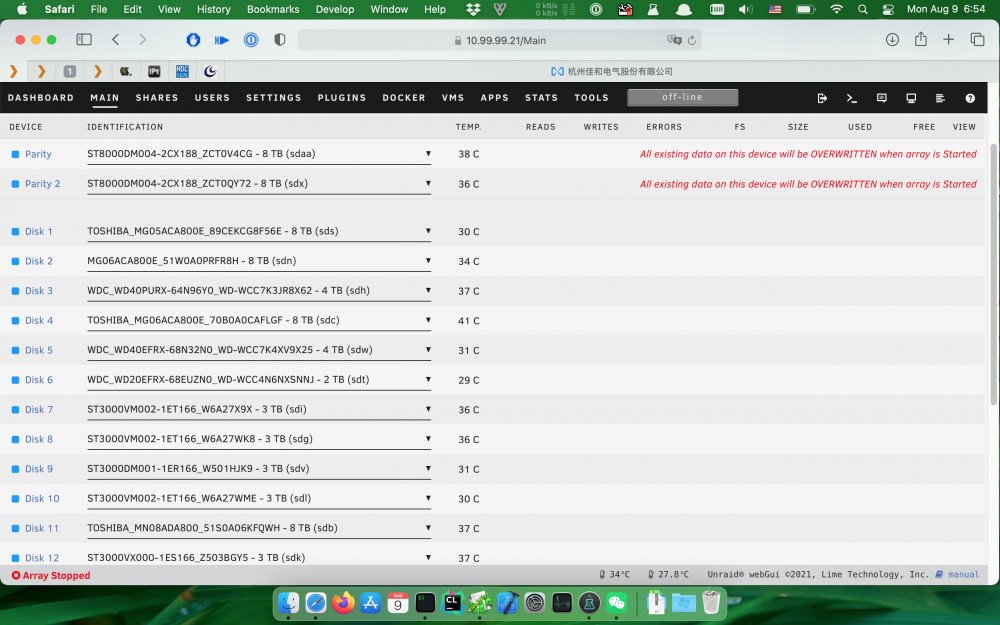
Task: Click the off-line status button
Action: pos(682,98)
